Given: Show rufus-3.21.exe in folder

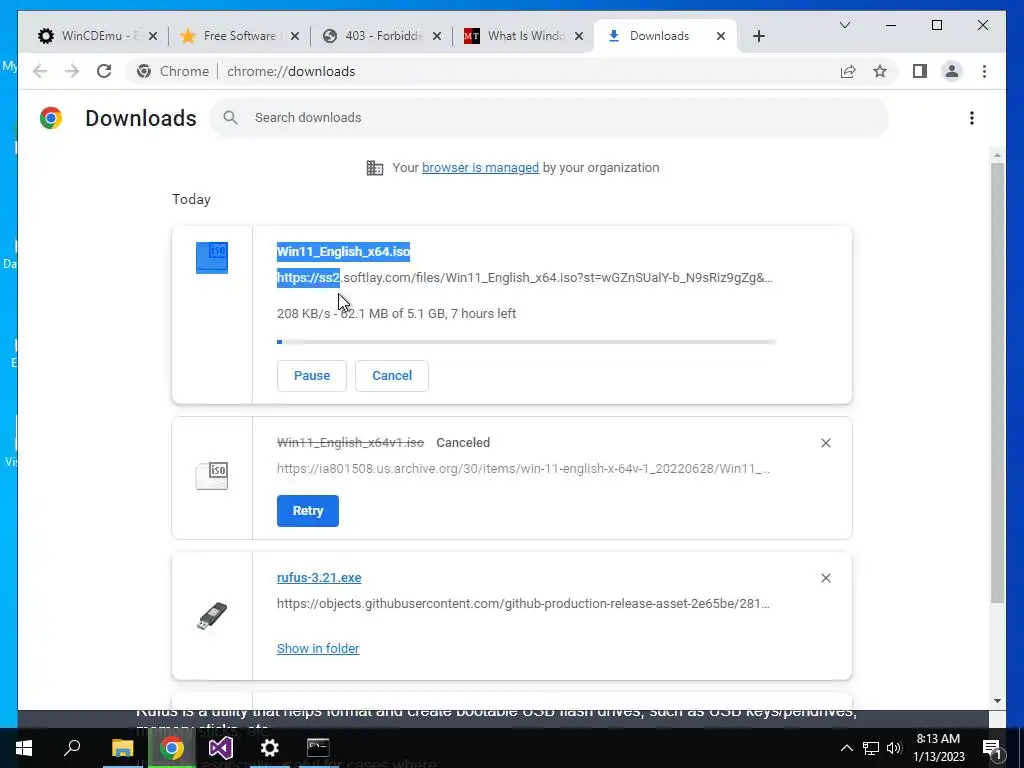Looking at the screenshot, I should pyautogui.click(x=318, y=648).
